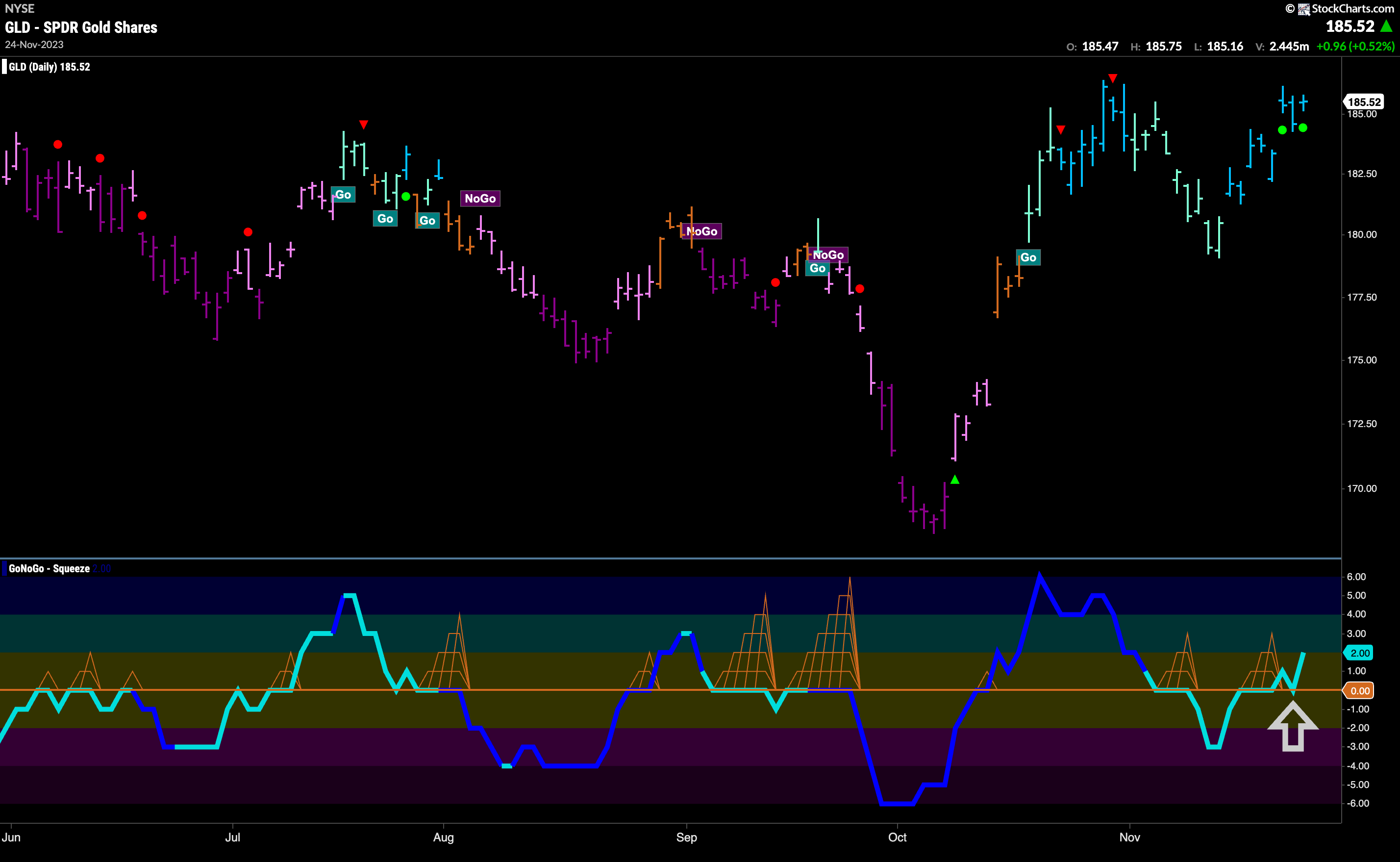Click the 170.00 price axis label
Screen dimensions: 1400x862
pos(1362,488)
